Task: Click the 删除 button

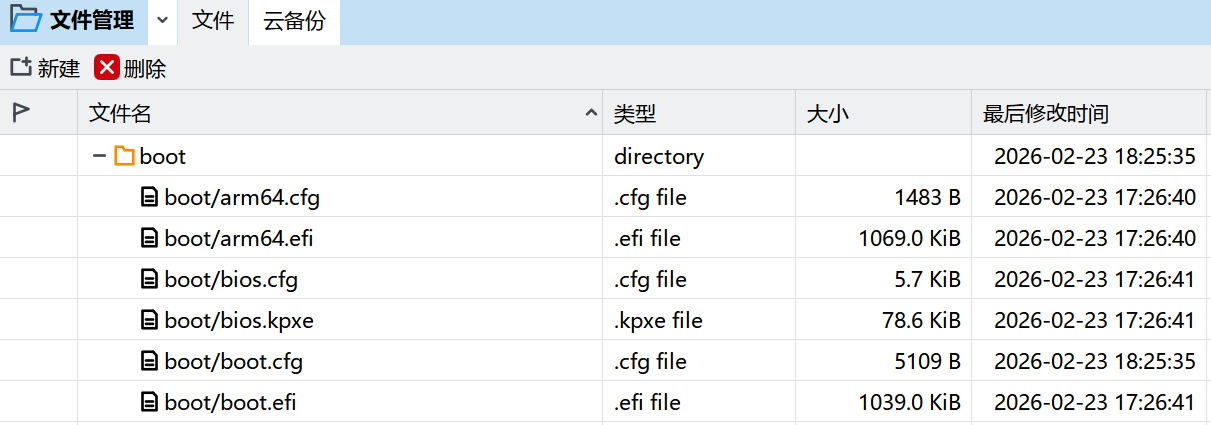Action: [131, 68]
